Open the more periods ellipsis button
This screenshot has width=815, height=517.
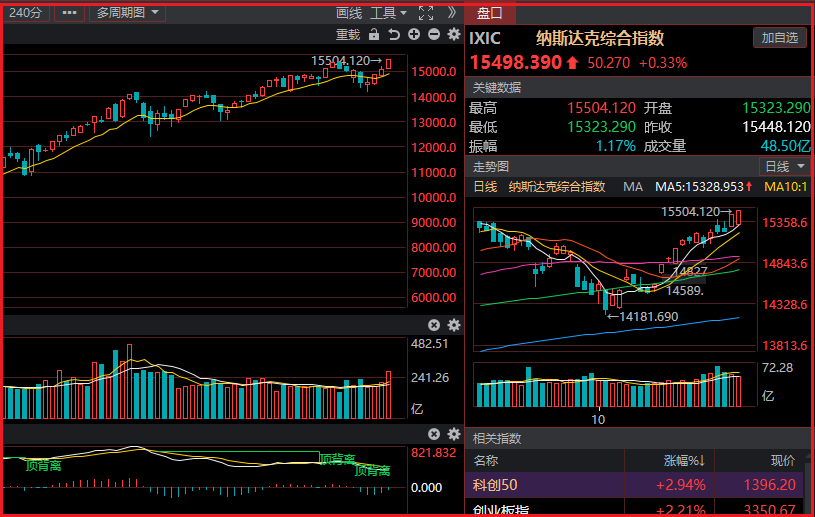click(70, 12)
